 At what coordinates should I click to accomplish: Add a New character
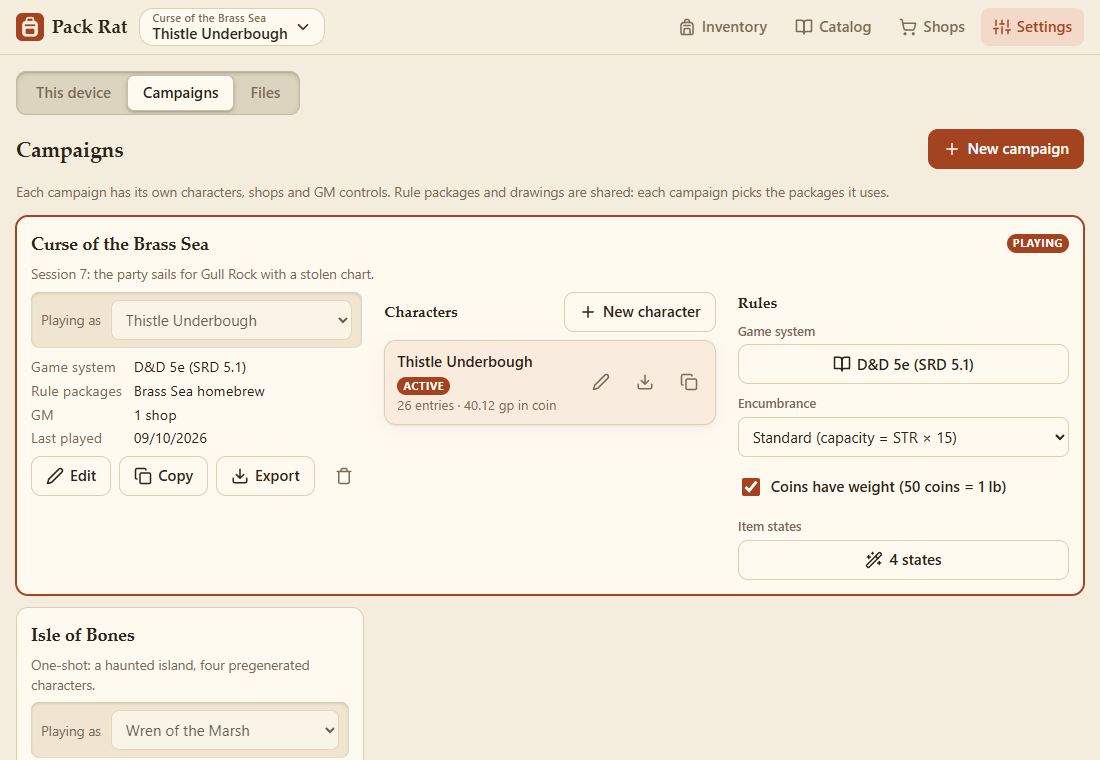640,312
